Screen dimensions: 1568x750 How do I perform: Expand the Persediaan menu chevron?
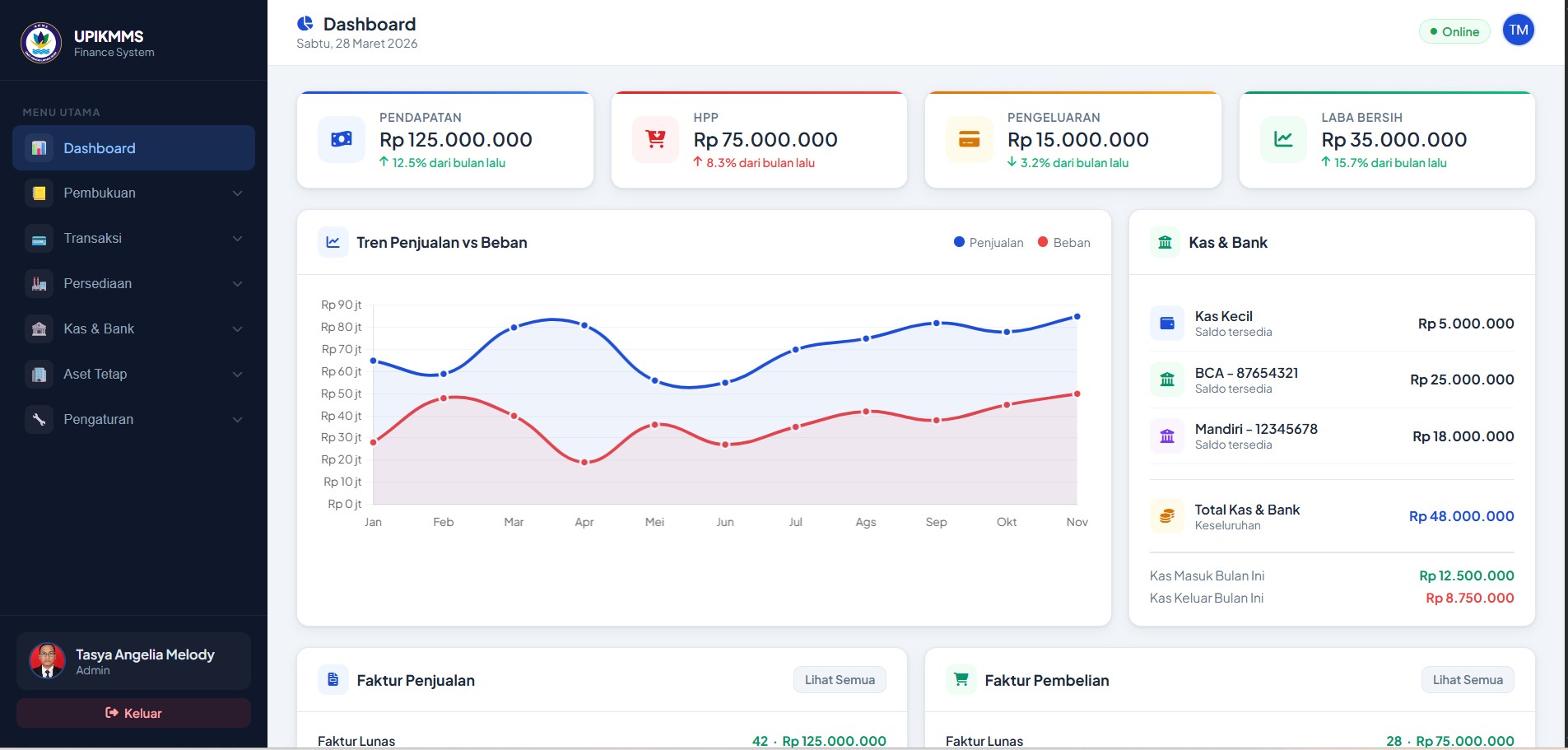click(237, 284)
